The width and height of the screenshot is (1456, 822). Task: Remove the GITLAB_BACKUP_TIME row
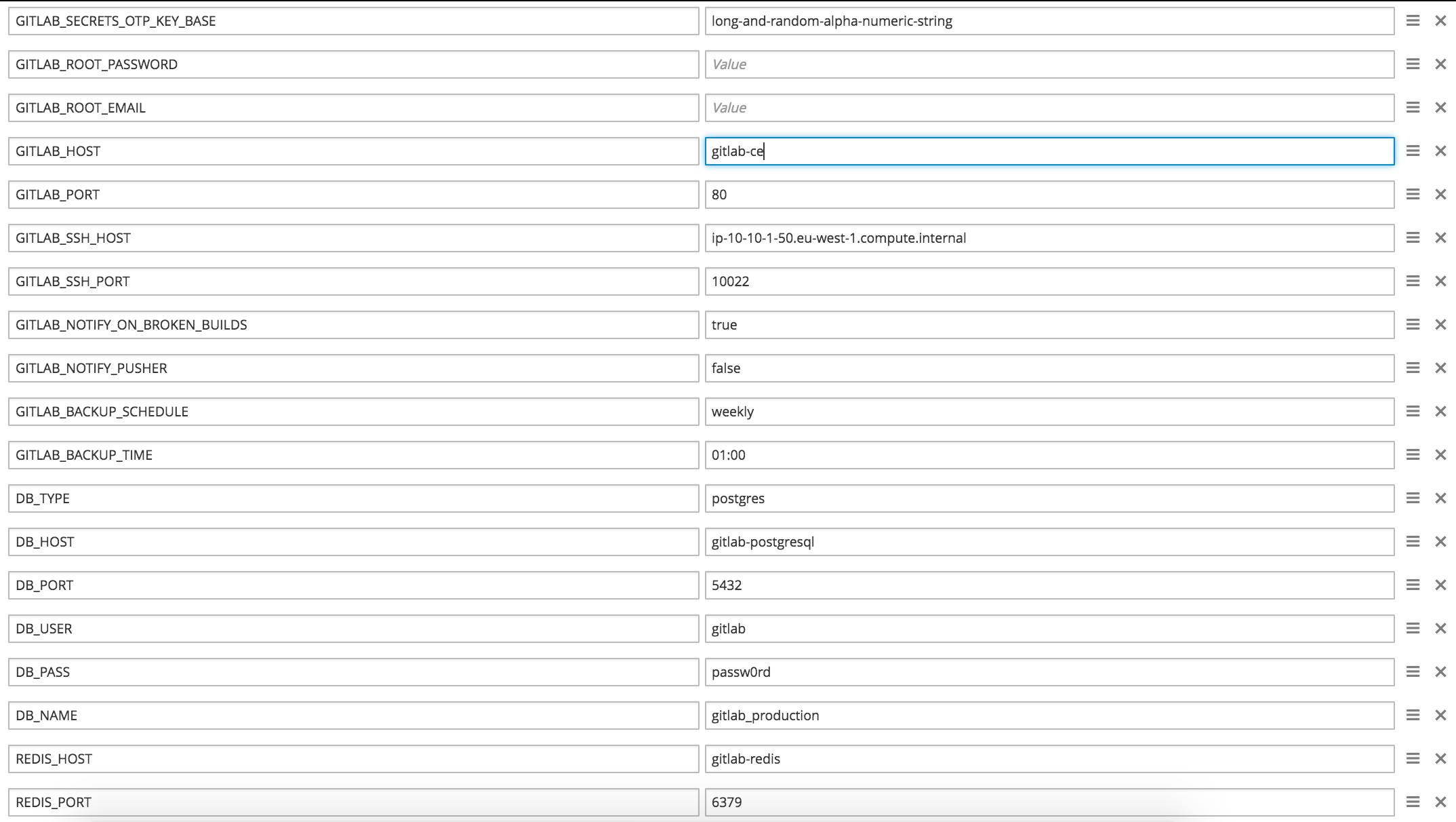(x=1440, y=455)
